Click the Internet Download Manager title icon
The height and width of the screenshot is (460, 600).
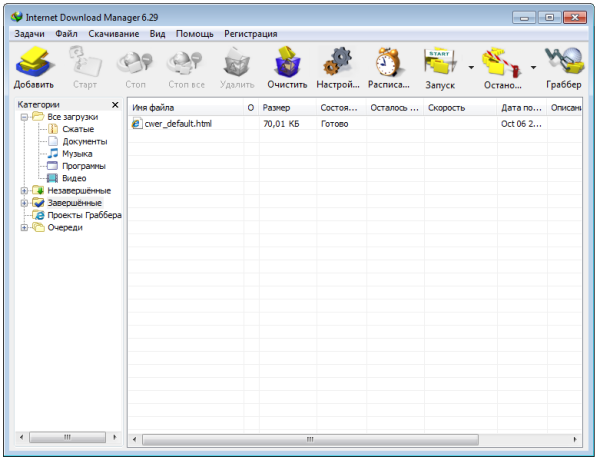[x=17, y=17]
